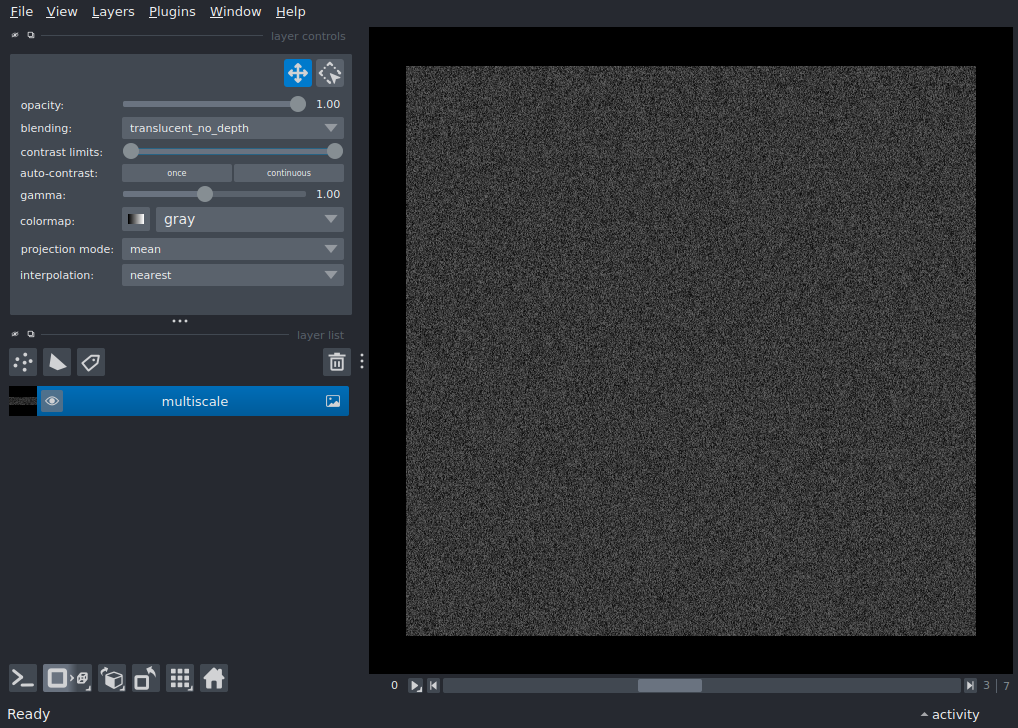Add a new Labels layer
The image size is (1018, 728).
[x=90, y=362]
